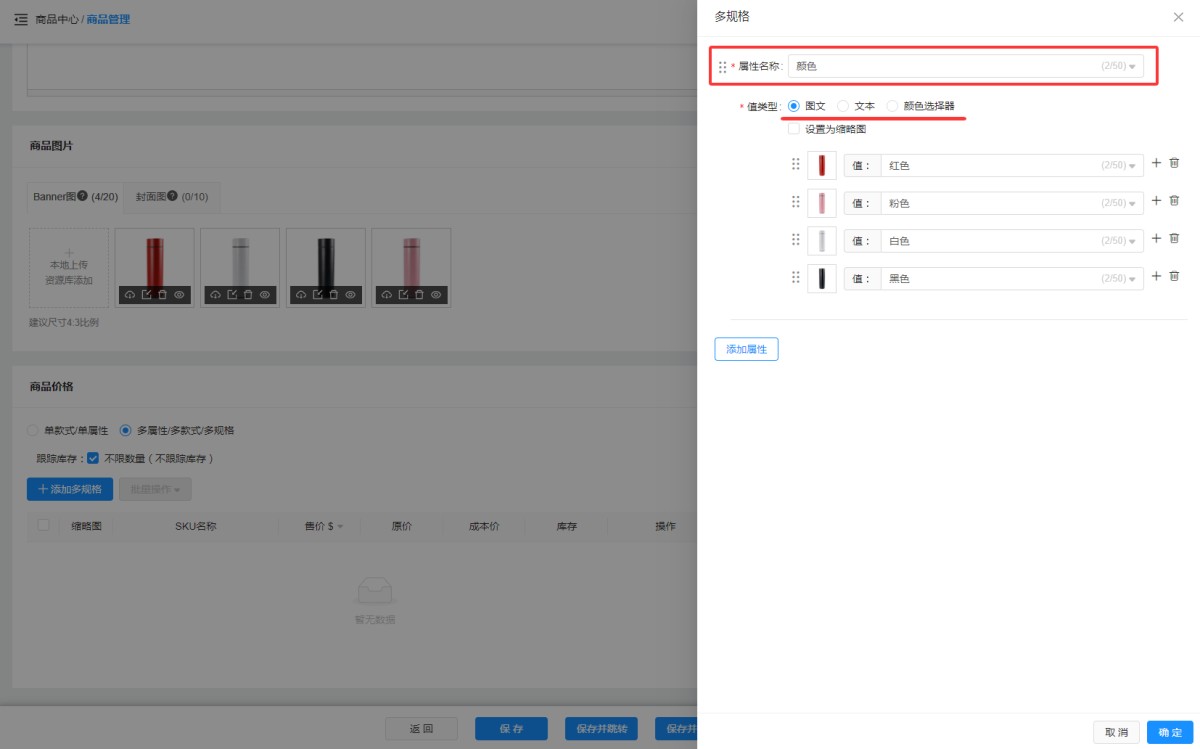Screen dimensions: 1200x749
Task: Select the 颜色选择器 value type radio
Action: coord(892,106)
